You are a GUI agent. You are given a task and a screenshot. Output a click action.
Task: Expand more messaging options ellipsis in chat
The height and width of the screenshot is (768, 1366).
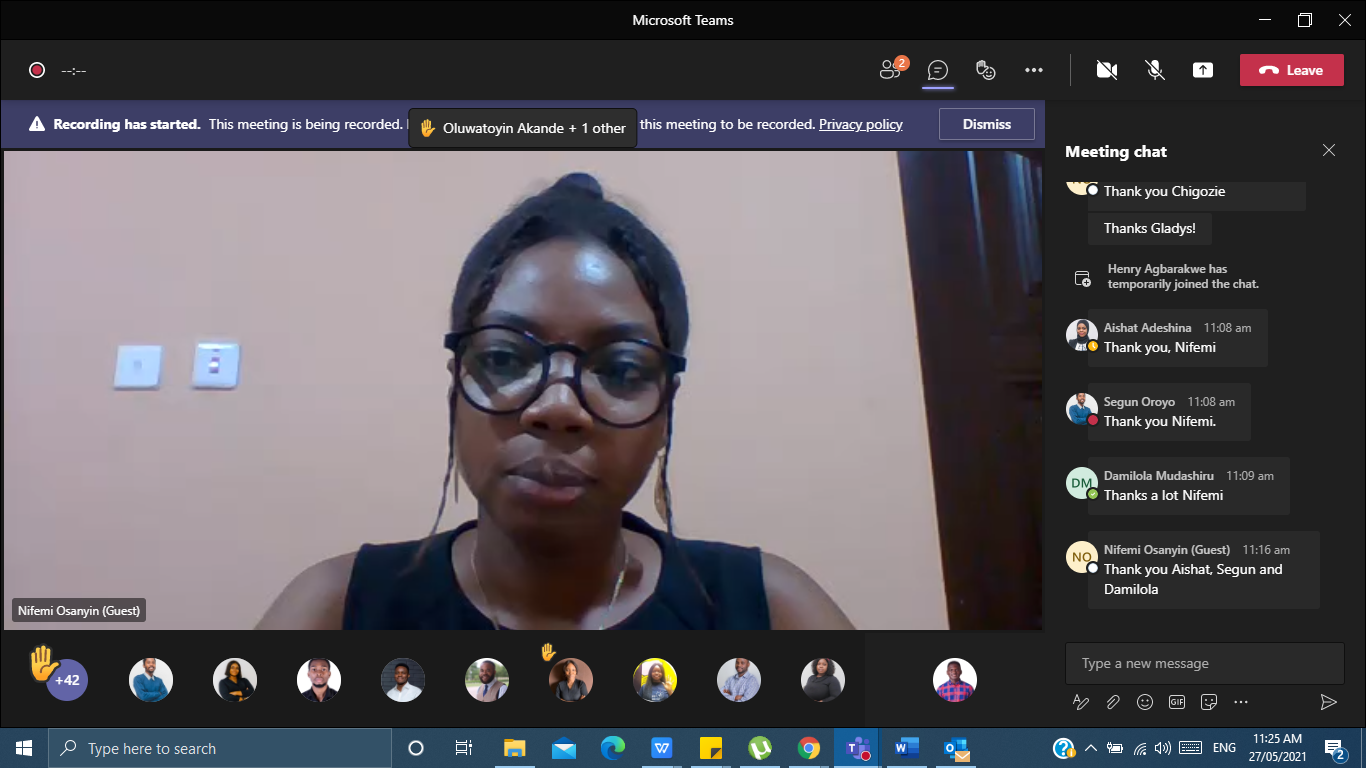pyautogui.click(x=1241, y=702)
